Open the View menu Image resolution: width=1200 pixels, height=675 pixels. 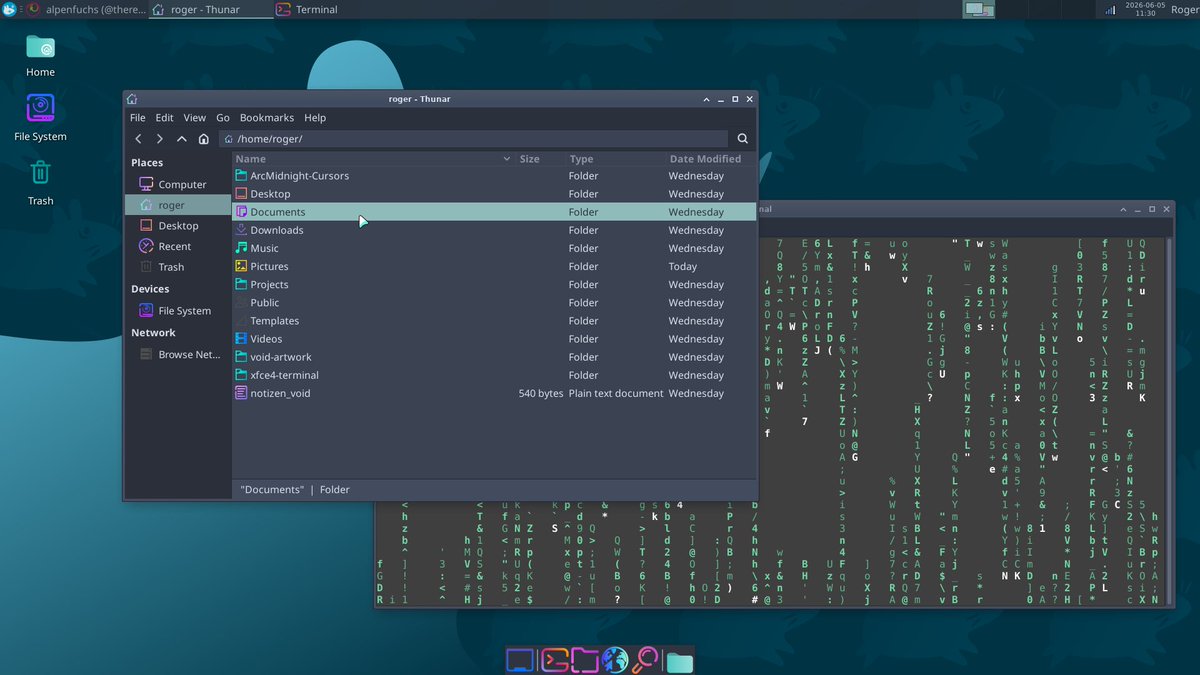pos(195,118)
